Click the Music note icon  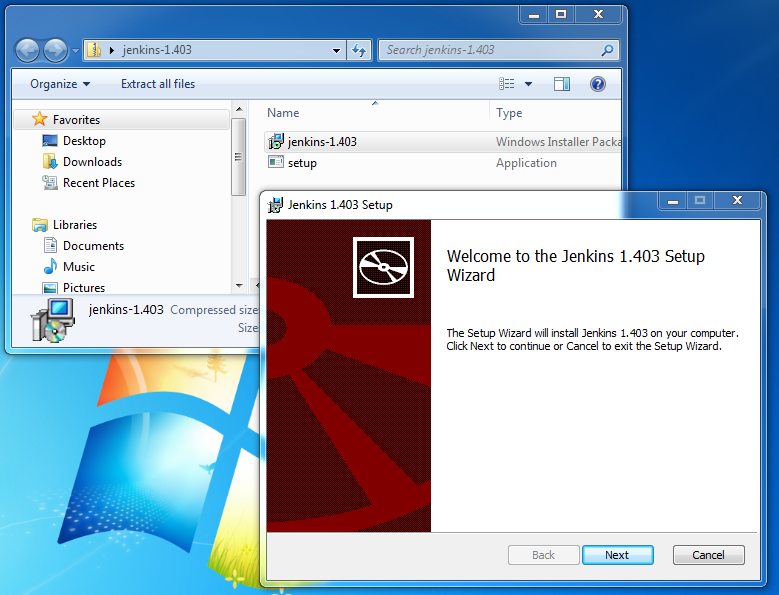point(50,266)
